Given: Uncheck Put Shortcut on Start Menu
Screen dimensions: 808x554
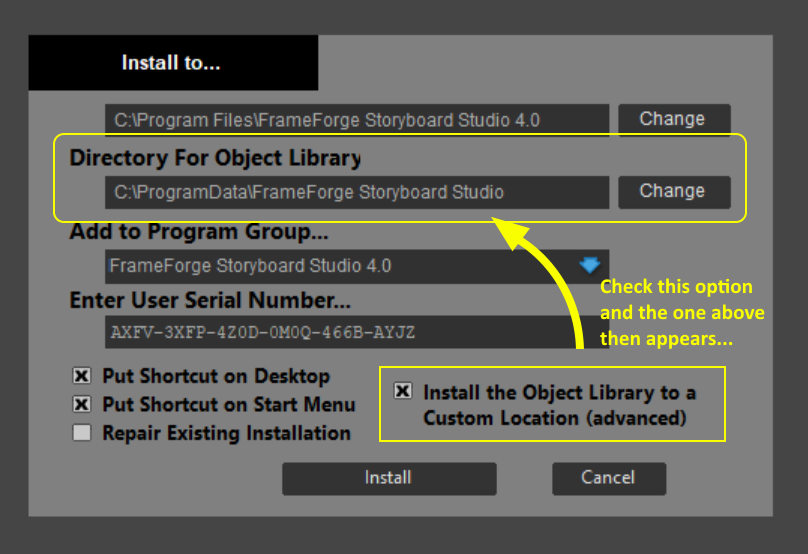Looking at the screenshot, I should (81, 404).
